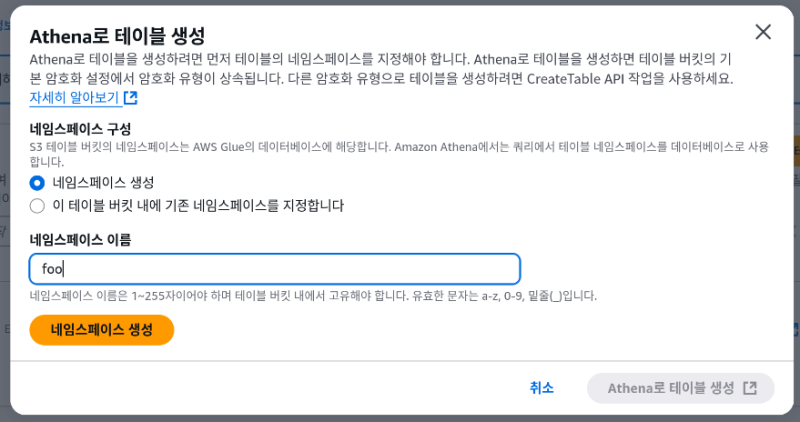Screen dimensions: 800x422
Task: Click the Athena로 테이블 생성 footer button
Action: point(682,388)
